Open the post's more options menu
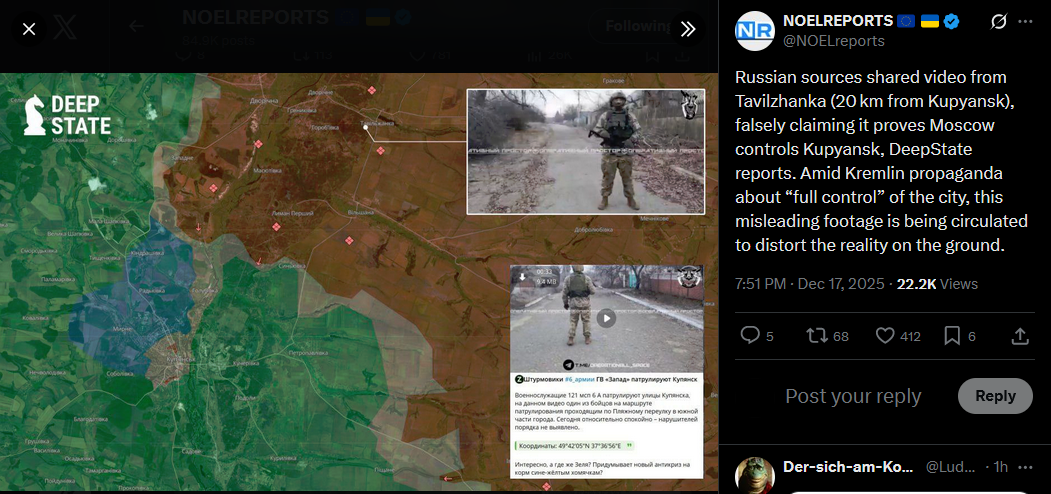Image resolution: width=1051 pixels, height=494 pixels. coord(1026,21)
